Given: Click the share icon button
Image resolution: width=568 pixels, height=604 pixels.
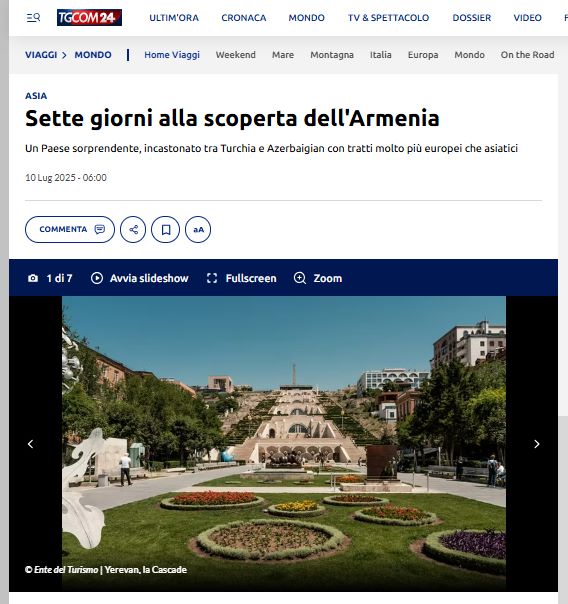Looking at the screenshot, I should pyautogui.click(x=133, y=230).
